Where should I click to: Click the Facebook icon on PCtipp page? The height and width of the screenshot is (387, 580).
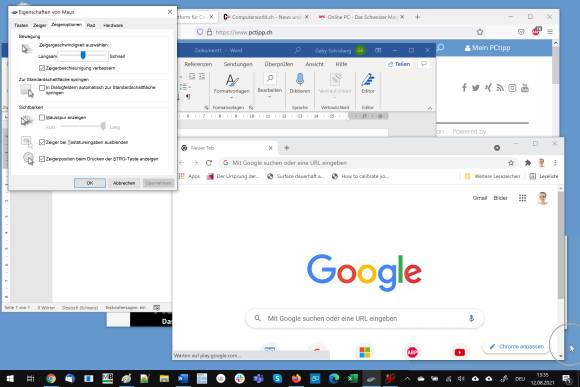464,88
